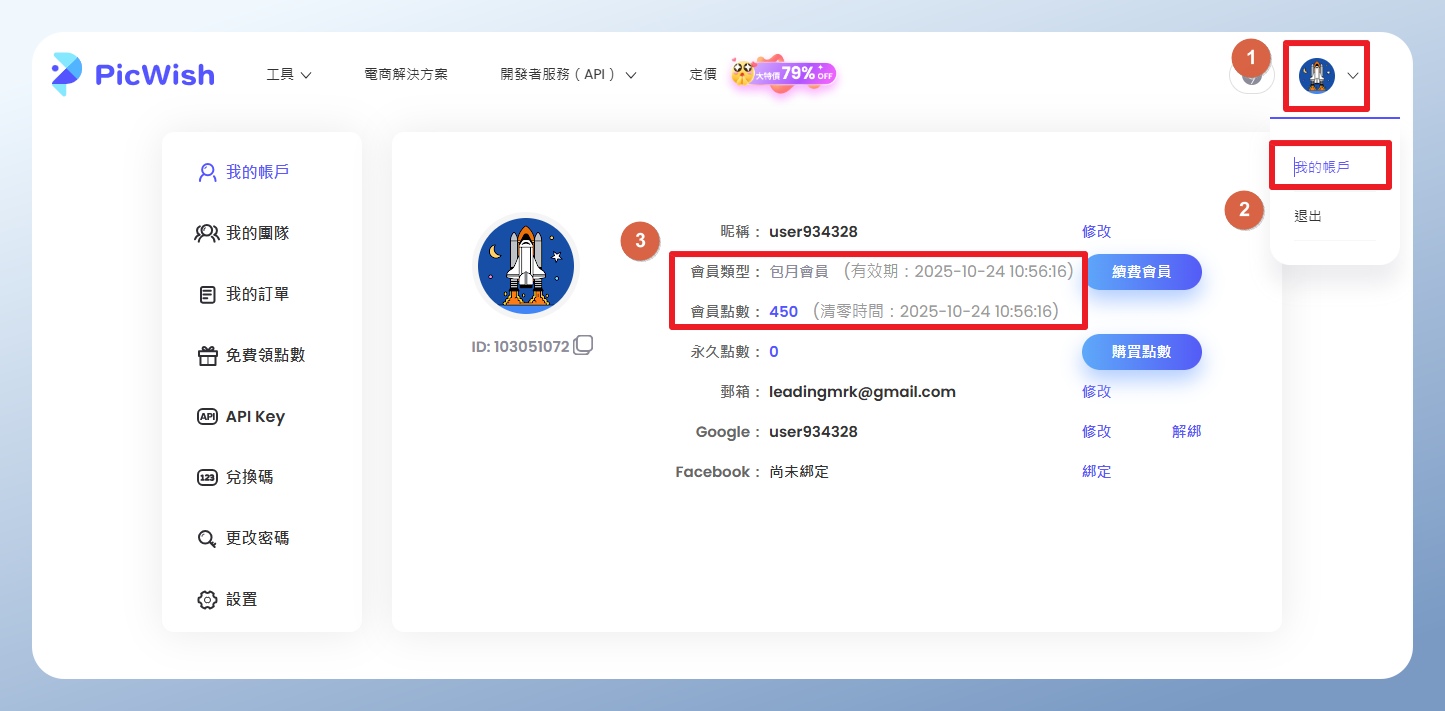Copy the user ID with copy icon
This screenshot has height=711, width=1445.
click(583, 346)
